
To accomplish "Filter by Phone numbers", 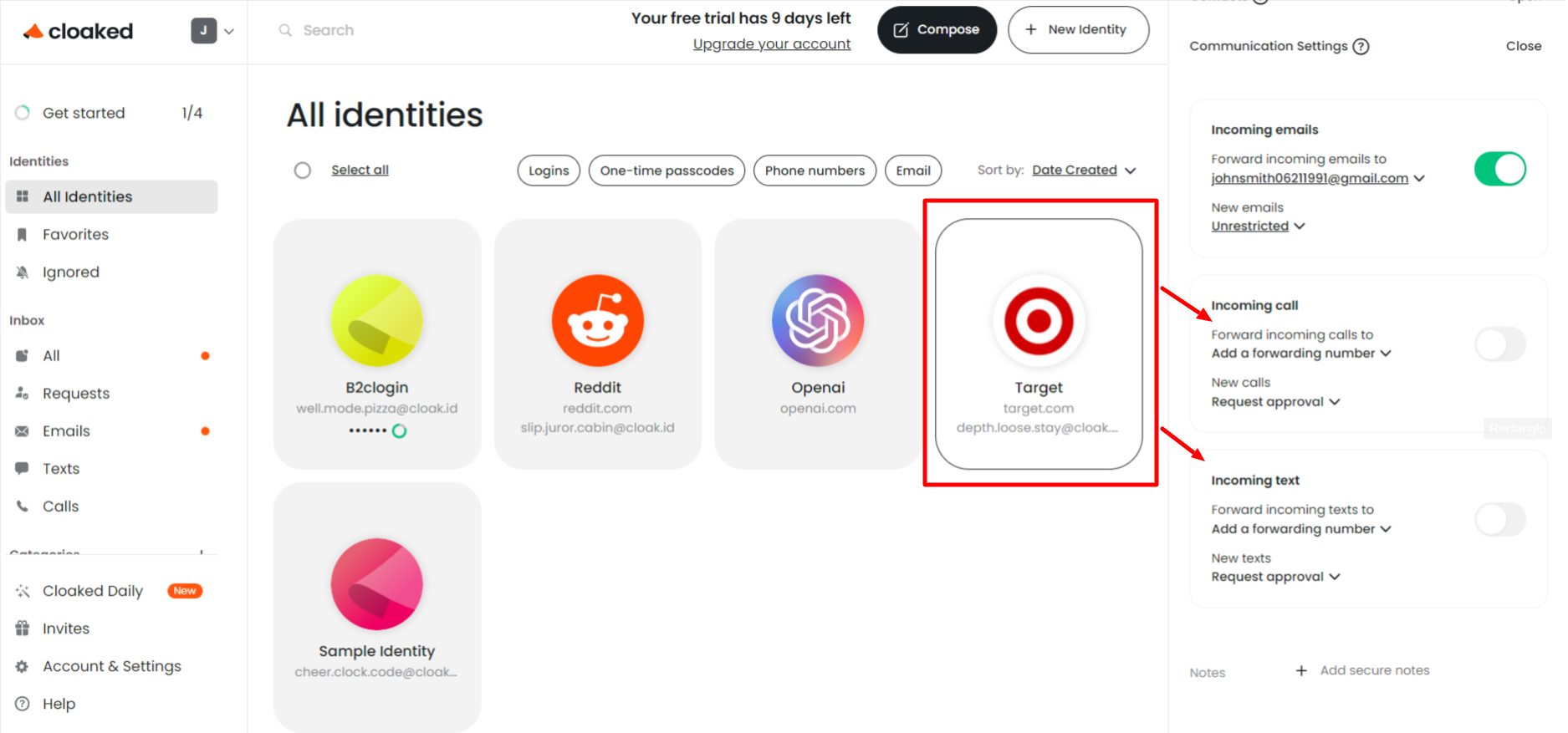I will point(815,171).
